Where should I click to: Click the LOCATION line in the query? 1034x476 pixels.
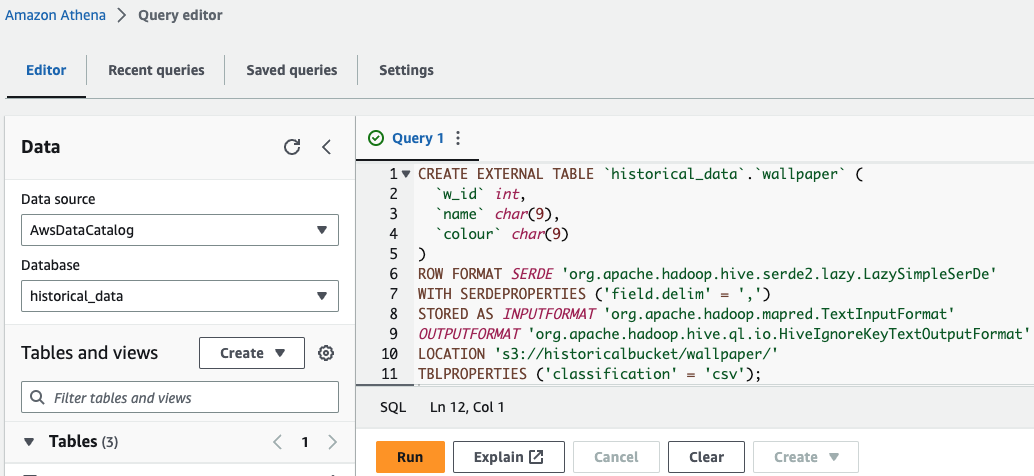(597, 354)
